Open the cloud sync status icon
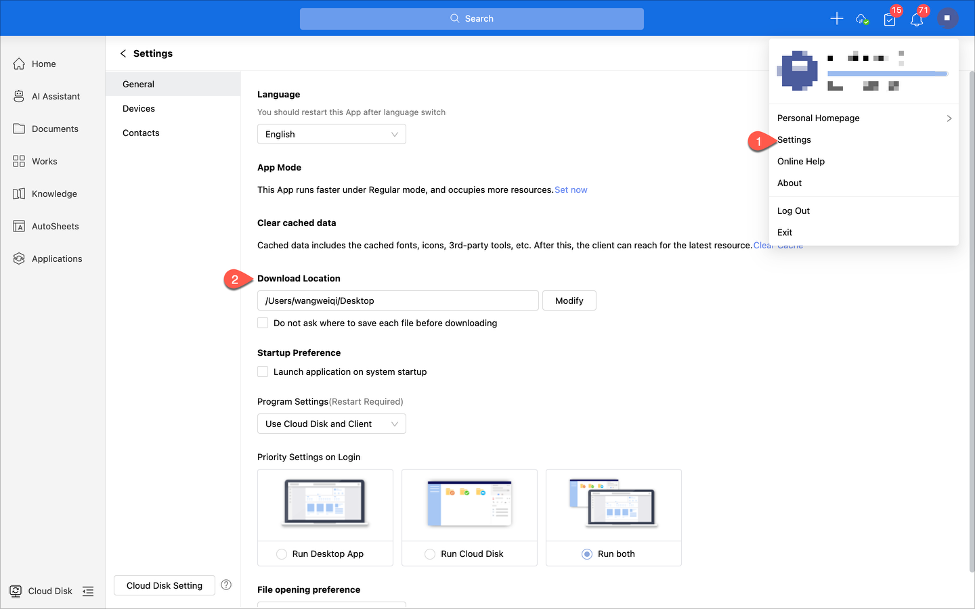The height and width of the screenshot is (610, 976). pyautogui.click(x=862, y=19)
